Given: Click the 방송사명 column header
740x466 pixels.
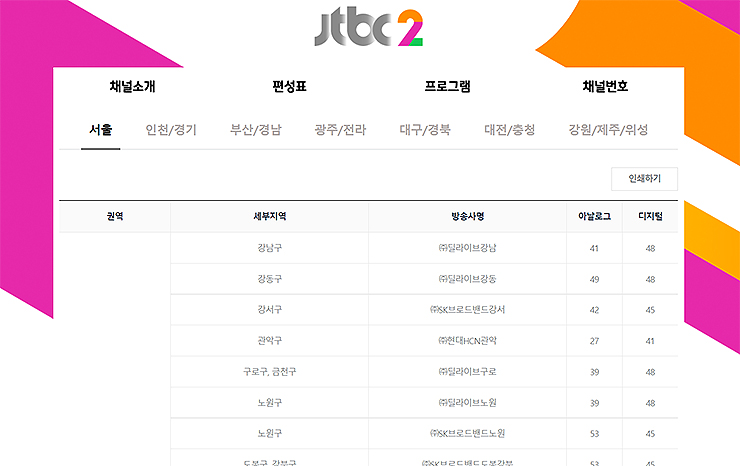Looking at the screenshot, I should 467,216.
